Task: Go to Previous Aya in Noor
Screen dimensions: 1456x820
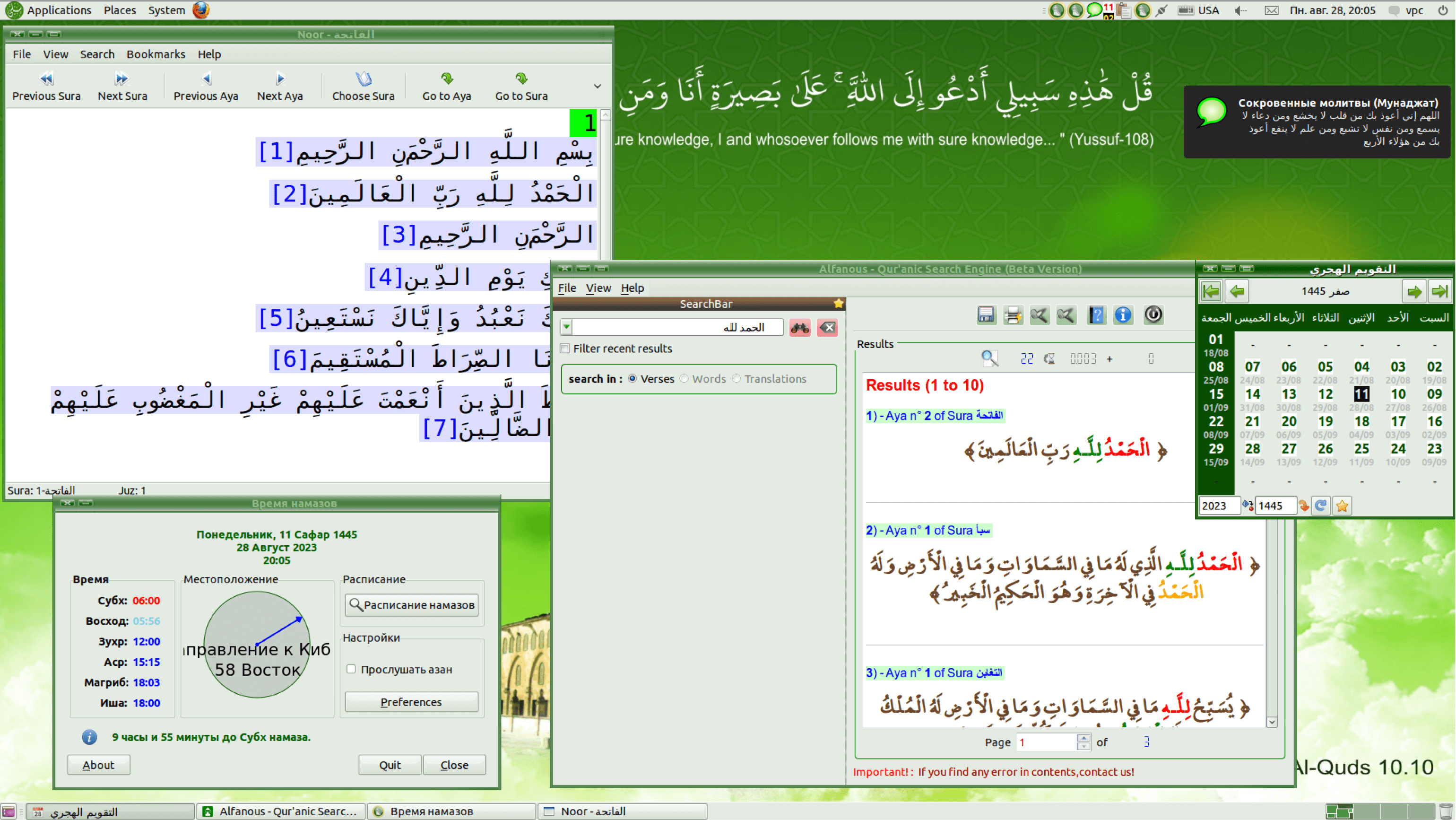Action: (206, 86)
